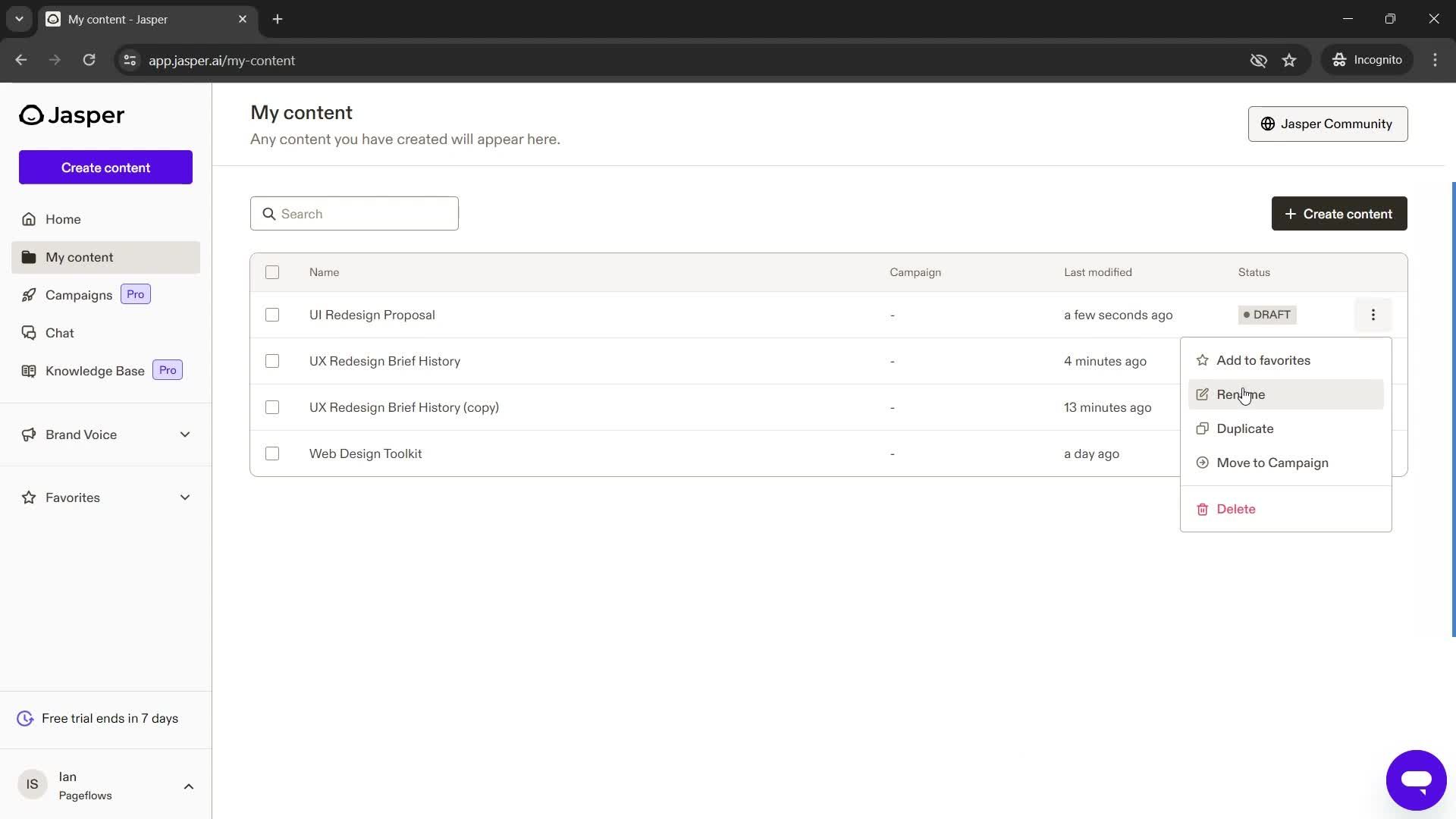The width and height of the screenshot is (1456, 819).
Task: Click Add to favorites in context menu
Action: [x=1265, y=360]
